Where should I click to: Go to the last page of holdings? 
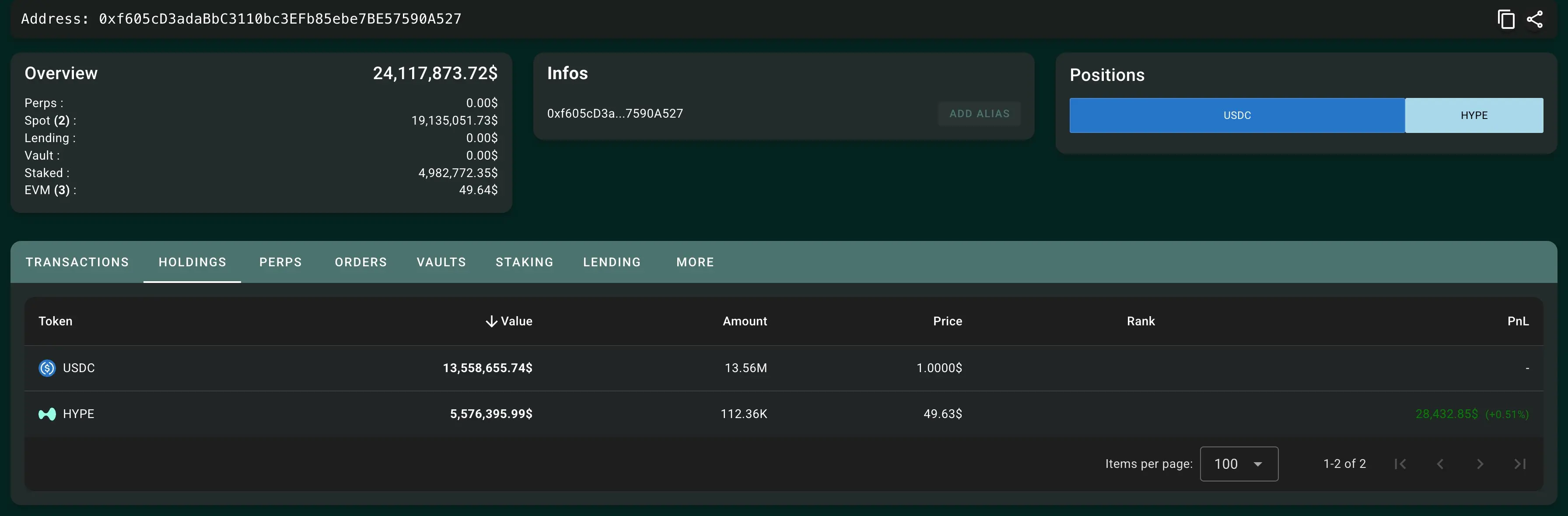tap(1520, 464)
